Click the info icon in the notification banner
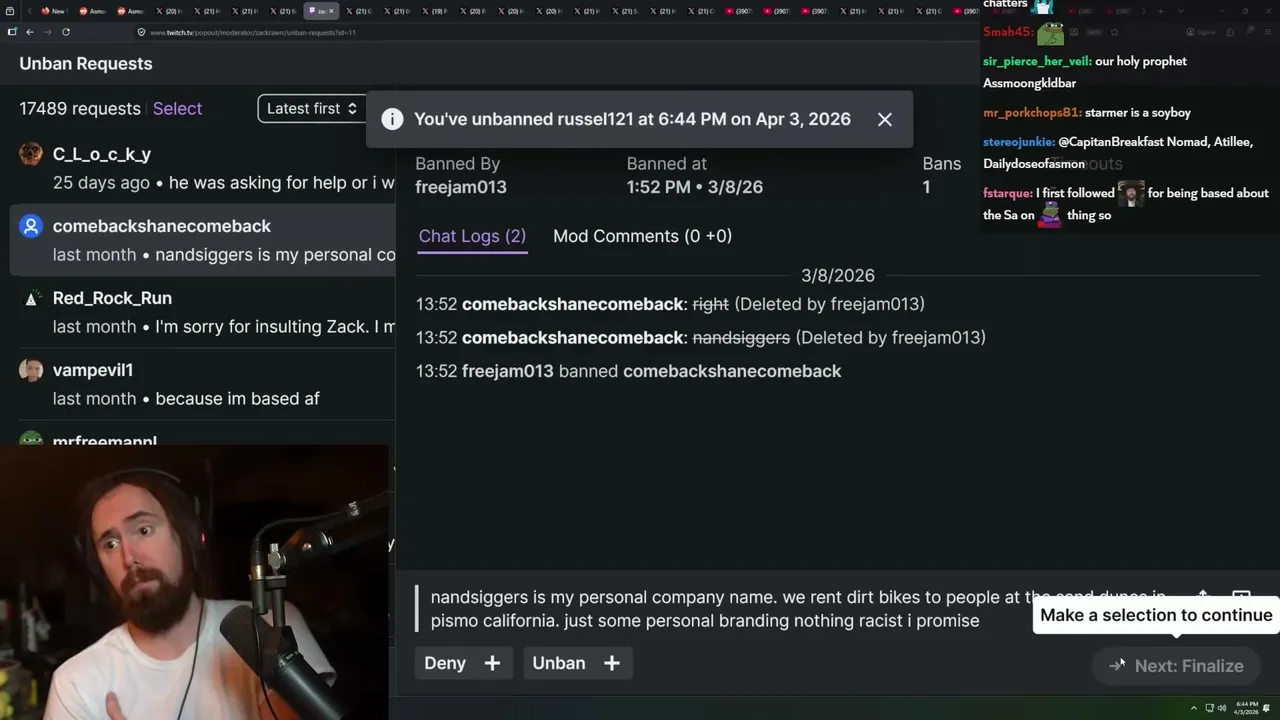The height and width of the screenshot is (720, 1280). (x=392, y=119)
